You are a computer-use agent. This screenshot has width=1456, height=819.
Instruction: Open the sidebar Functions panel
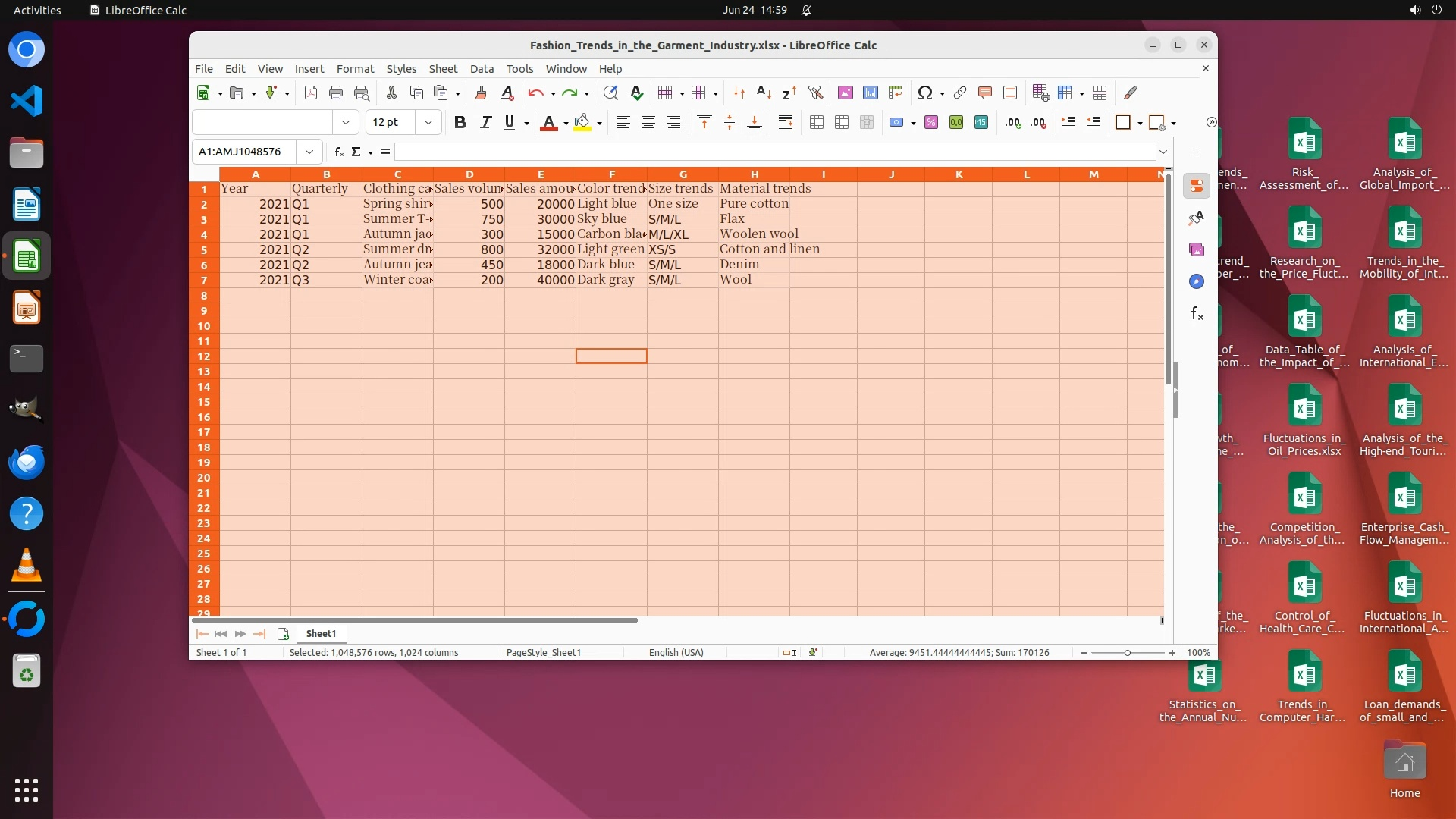1197,313
